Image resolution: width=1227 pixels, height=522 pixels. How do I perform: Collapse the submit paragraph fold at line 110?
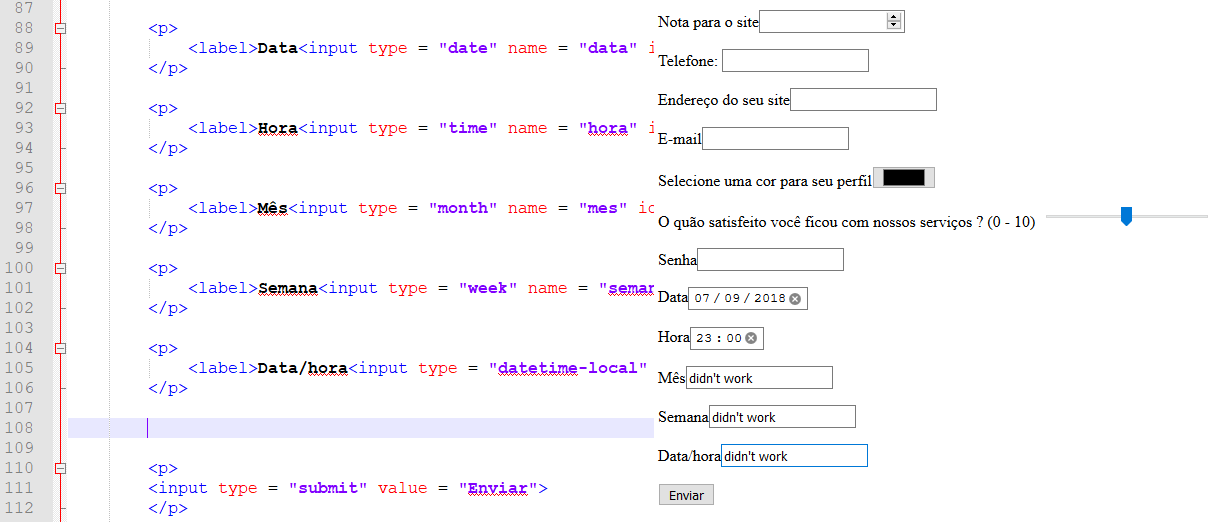click(x=60, y=469)
